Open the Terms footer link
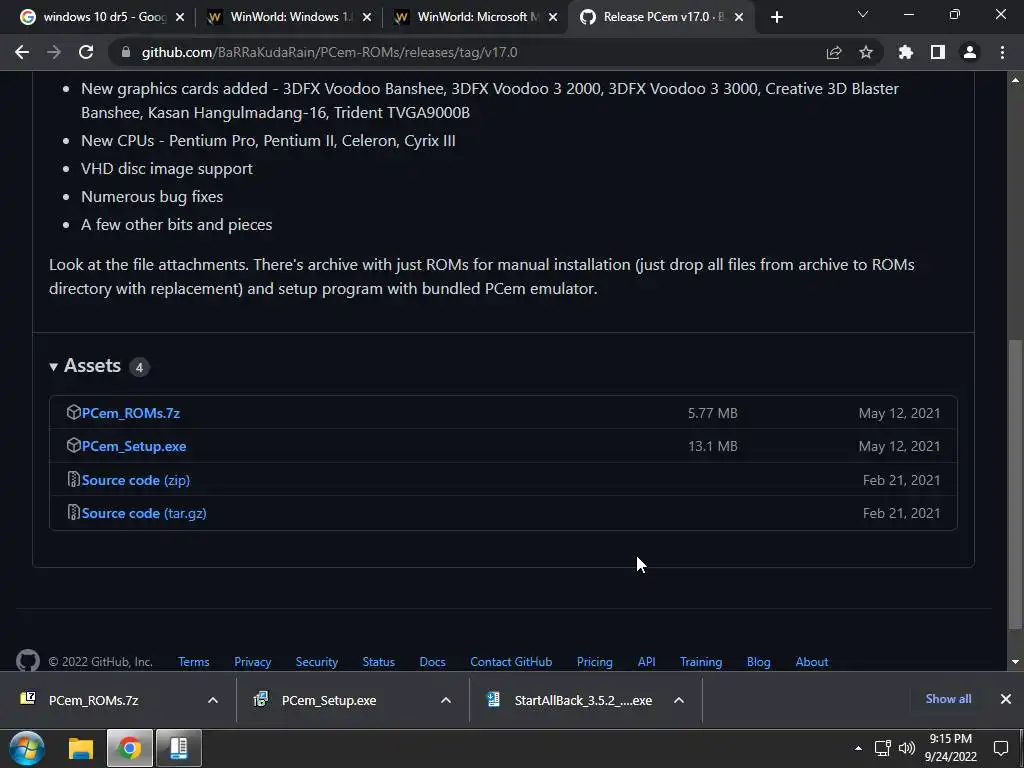The width and height of the screenshot is (1024, 768). click(x=194, y=662)
